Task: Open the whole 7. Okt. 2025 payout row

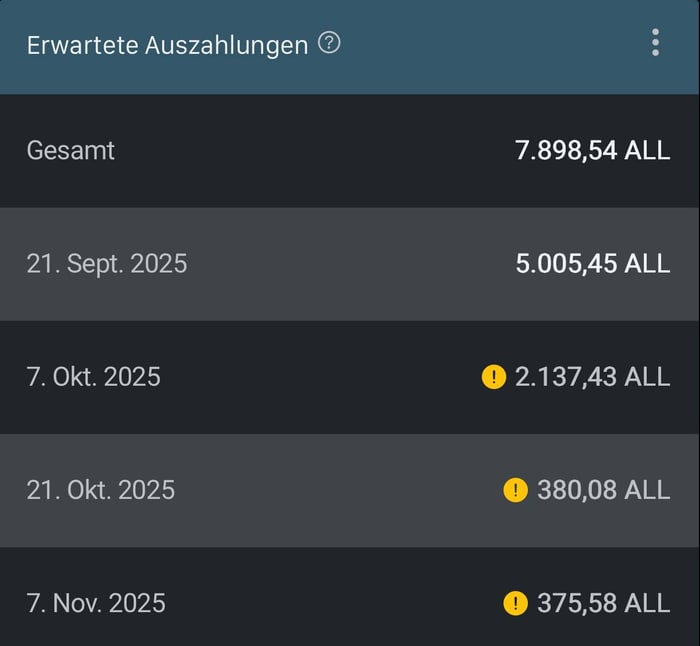Action: [300, 377]
